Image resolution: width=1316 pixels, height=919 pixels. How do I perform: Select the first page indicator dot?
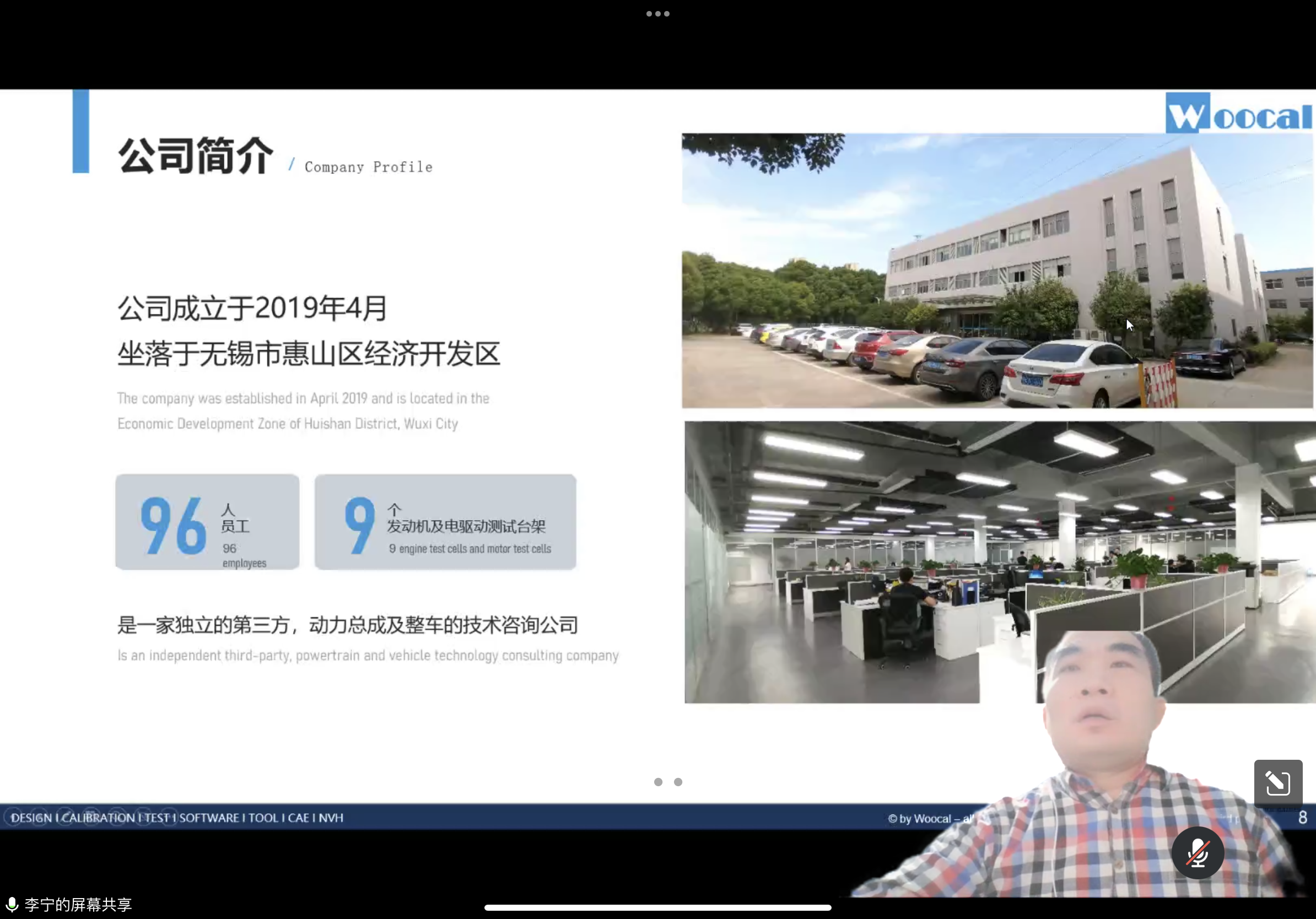pos(658,781)
